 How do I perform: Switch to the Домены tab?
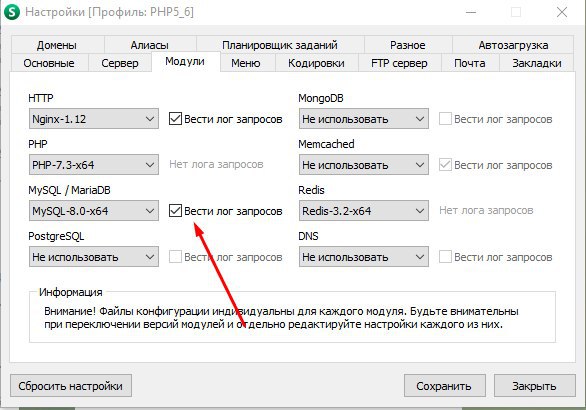coord(57,45)
